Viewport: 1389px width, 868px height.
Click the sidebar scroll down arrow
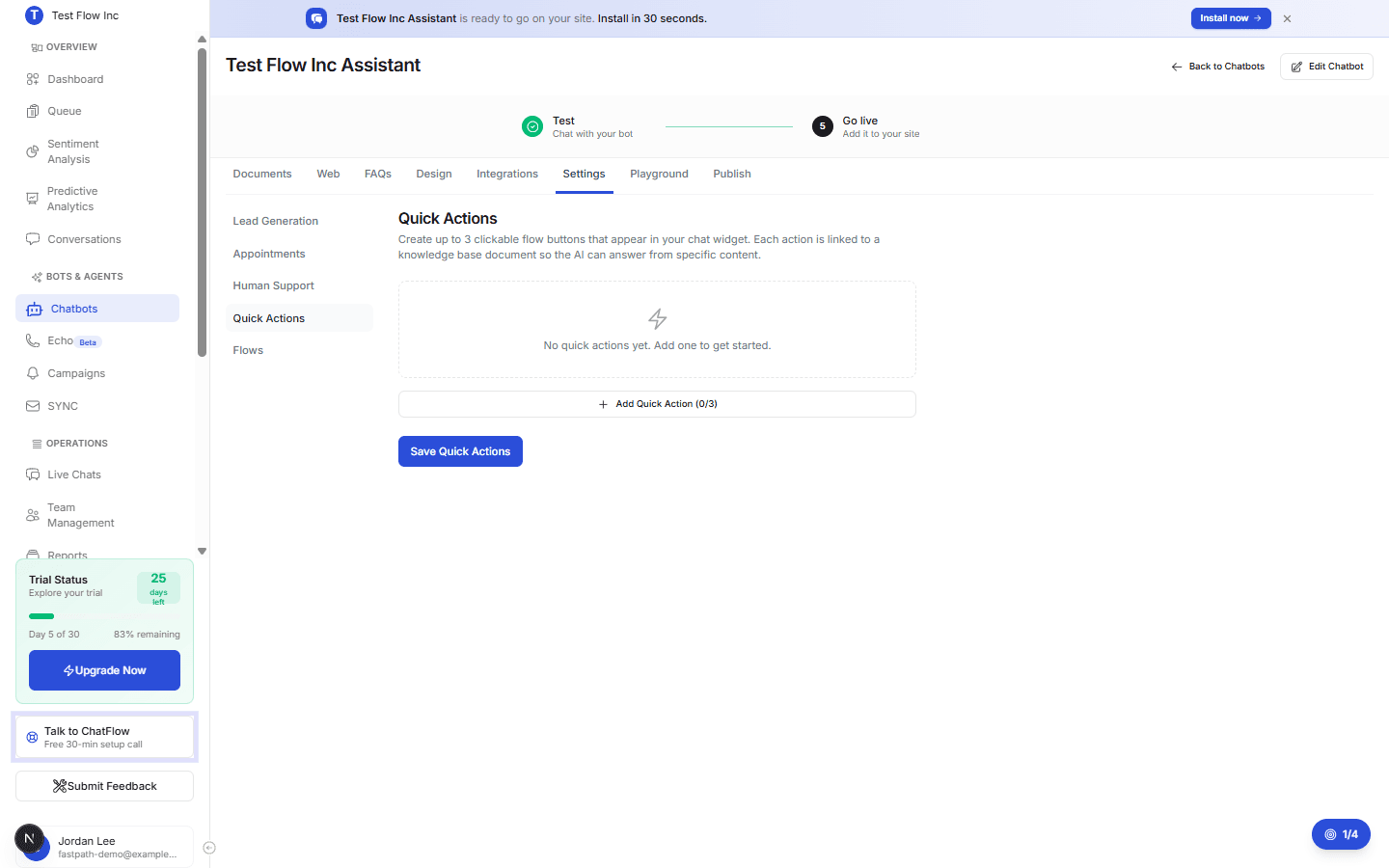[x=202, y=552]
